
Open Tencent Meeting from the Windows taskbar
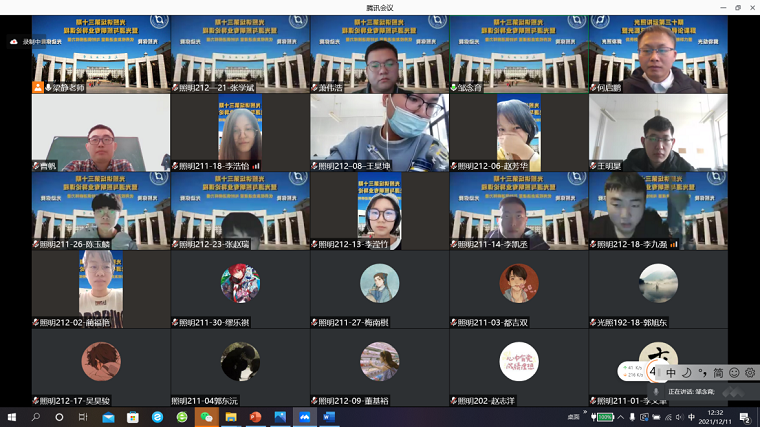pos(303,417)
